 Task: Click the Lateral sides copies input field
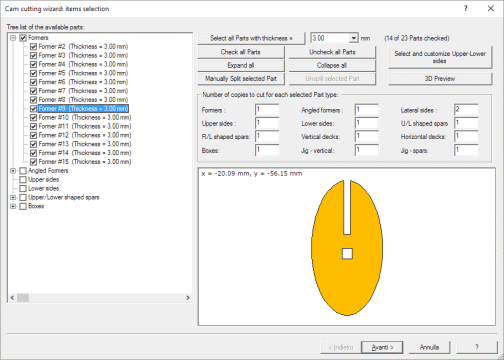466,110
